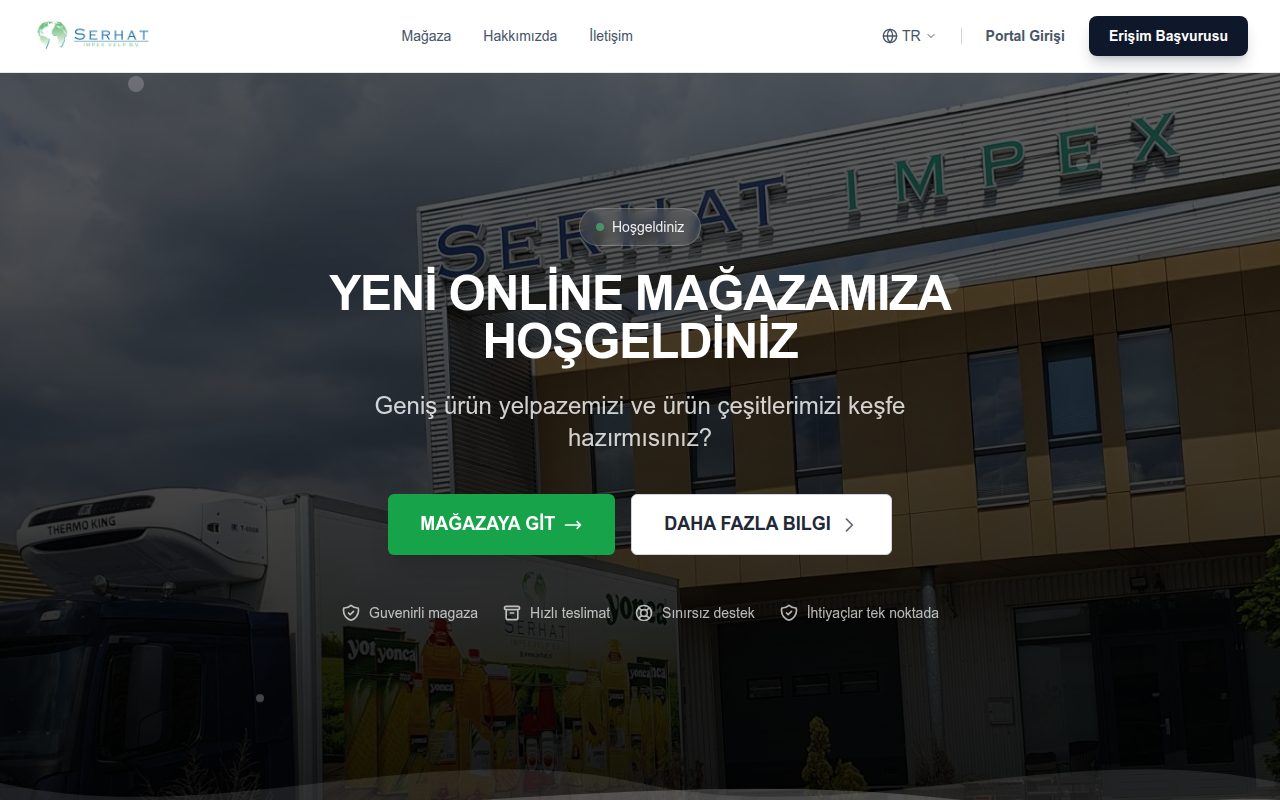1280x800 pixels.
Task: Click the MAĞAZAYA GİT button
Action: pyautogui.click(x=501, y=524)
